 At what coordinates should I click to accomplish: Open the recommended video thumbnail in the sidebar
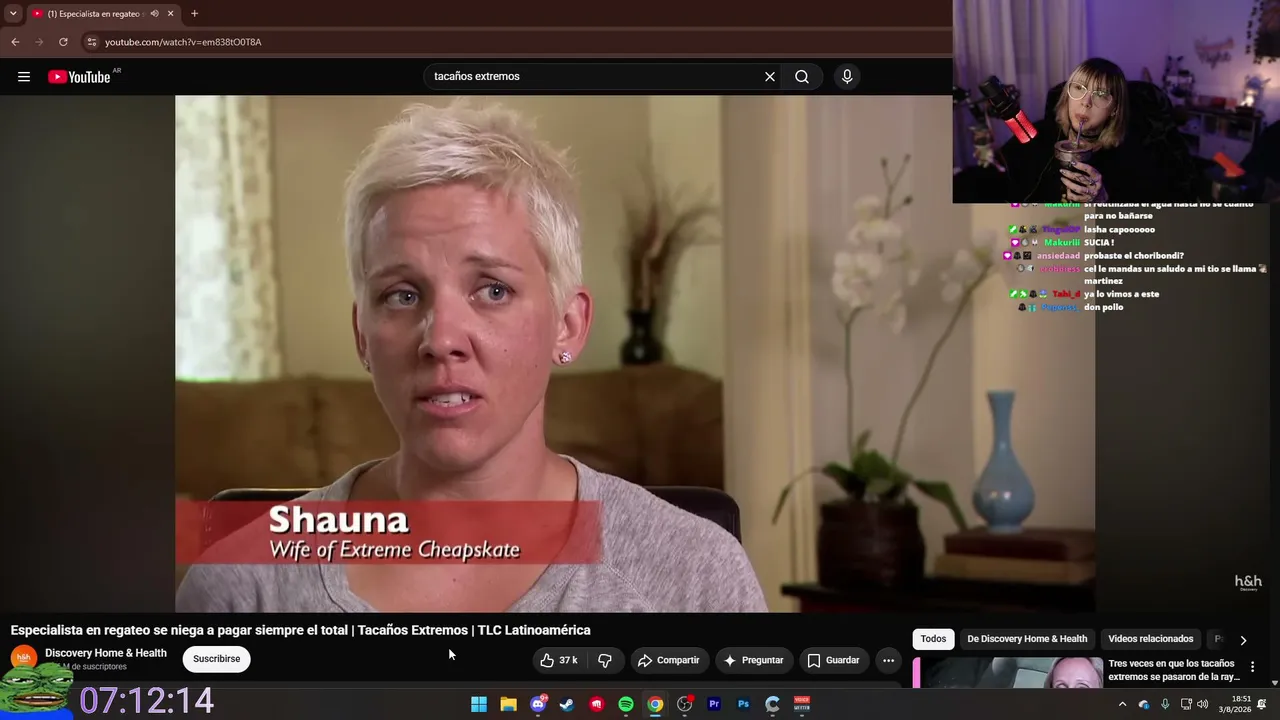pyautogui.click(x=1008, y=672)
